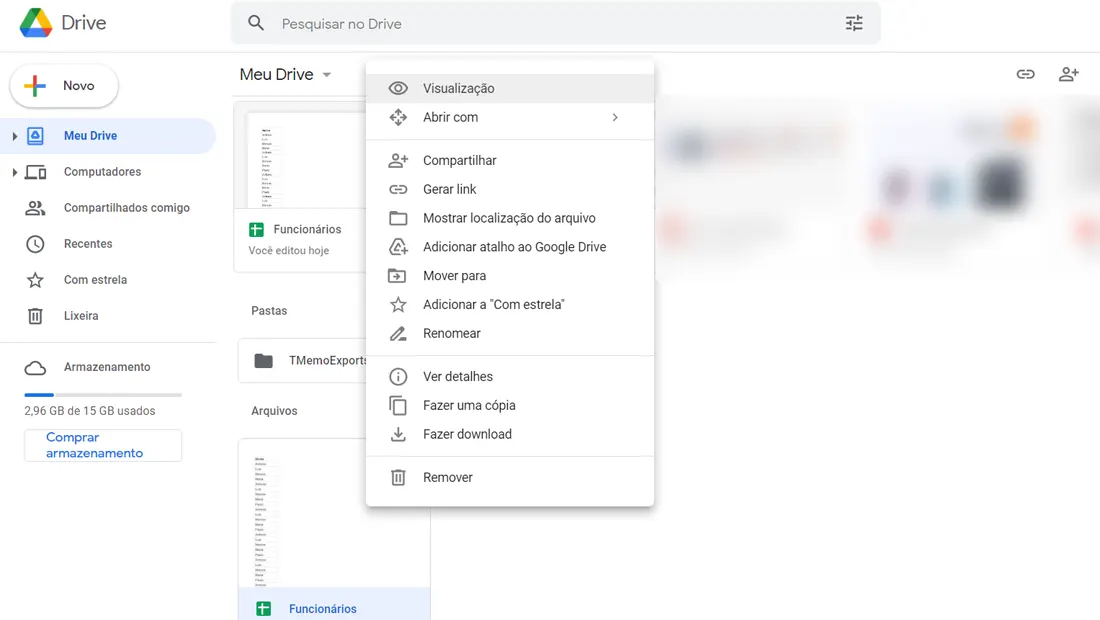This screenshot has height=620, width=1100.
Task: Open the Abrir com submenu
Action: 510,117
